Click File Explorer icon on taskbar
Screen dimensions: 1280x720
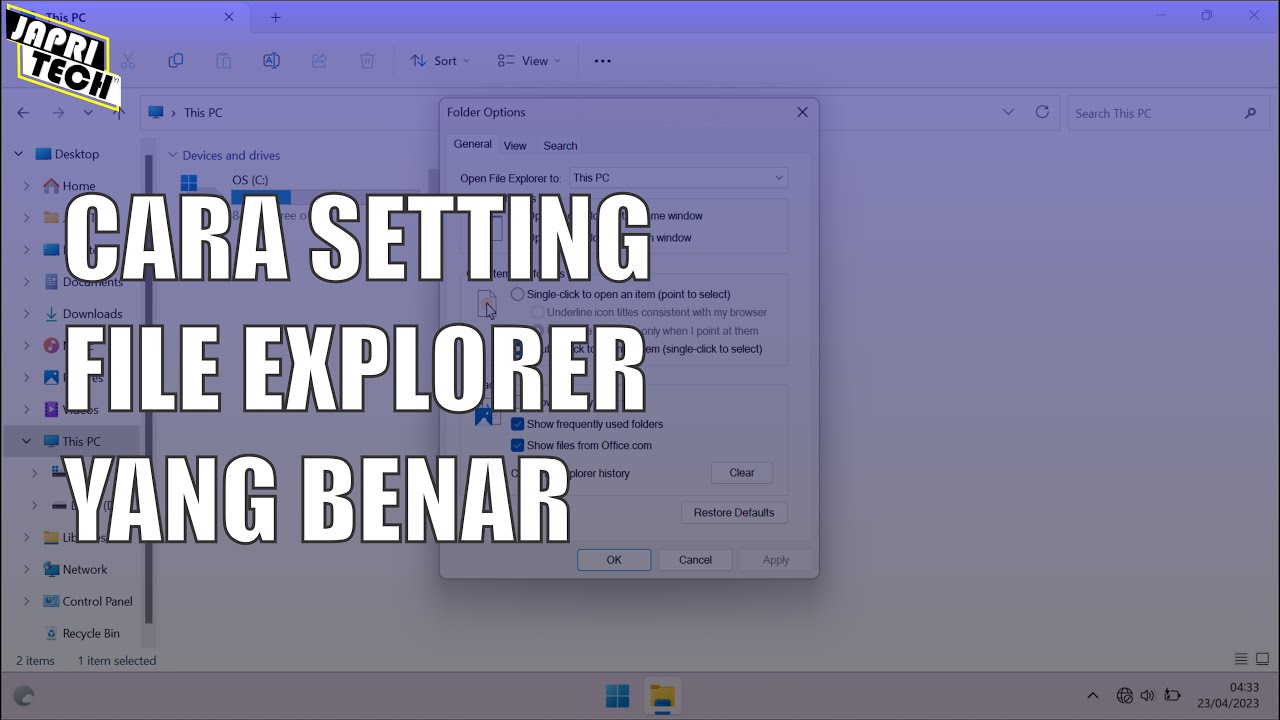(662, 696)
